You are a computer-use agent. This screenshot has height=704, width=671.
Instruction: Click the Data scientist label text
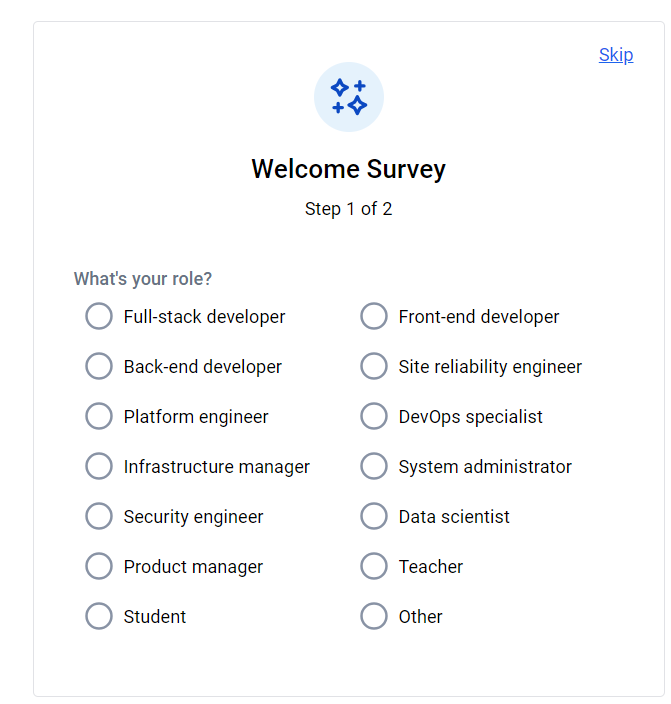454,516
